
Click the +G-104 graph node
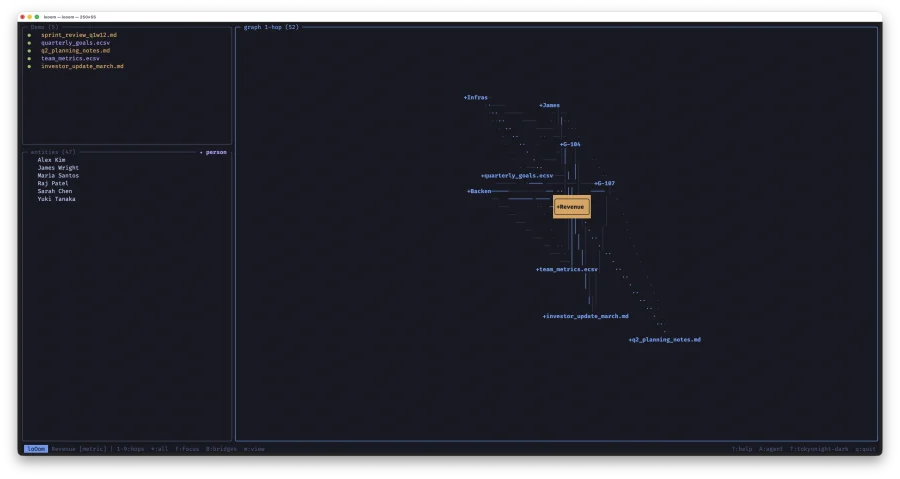click(570, 144)
